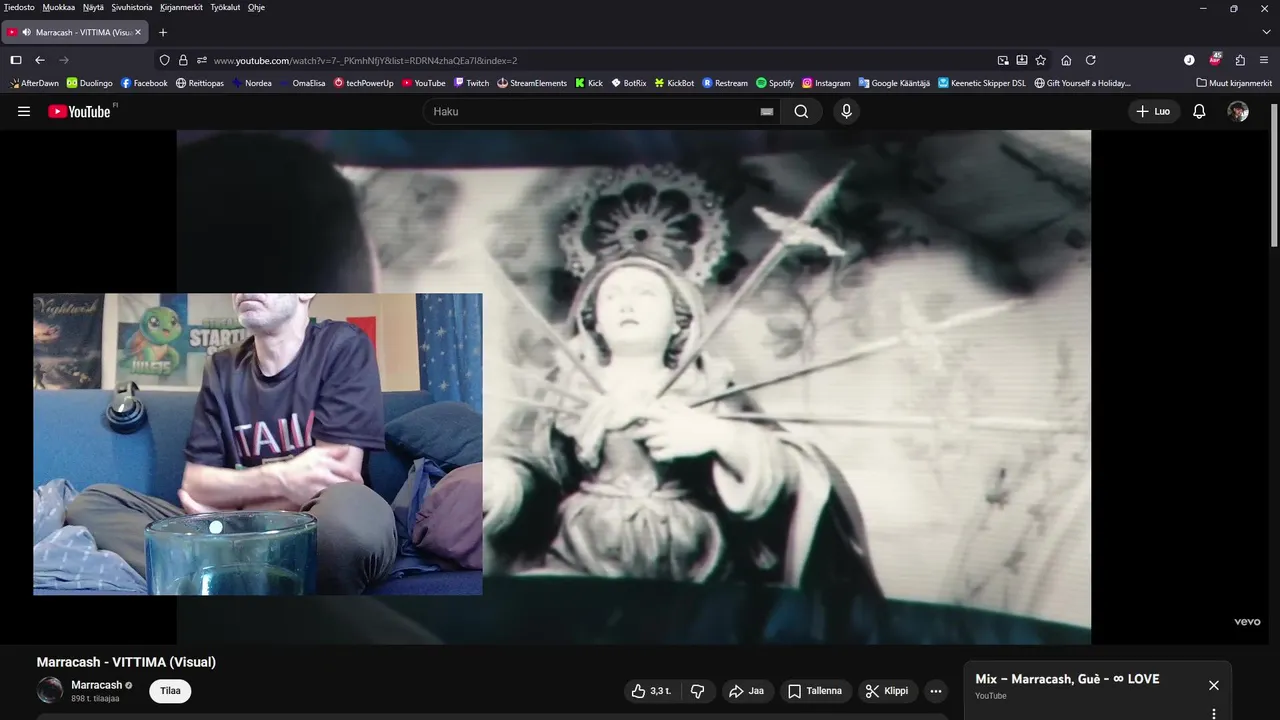The image size is (1280, 720).
Task: Close the Marracash - VITTIMA tab
Action: tap(138, 32)
